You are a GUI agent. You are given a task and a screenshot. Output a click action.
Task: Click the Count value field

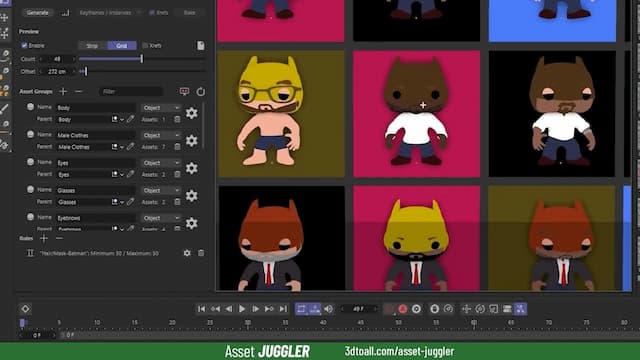coord(57,59)
